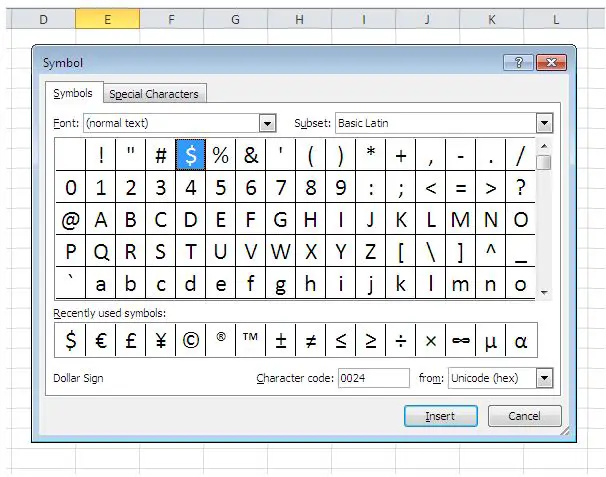
Task: Choose the Euro sign in recently used symbols
Action: pos(100,340)
